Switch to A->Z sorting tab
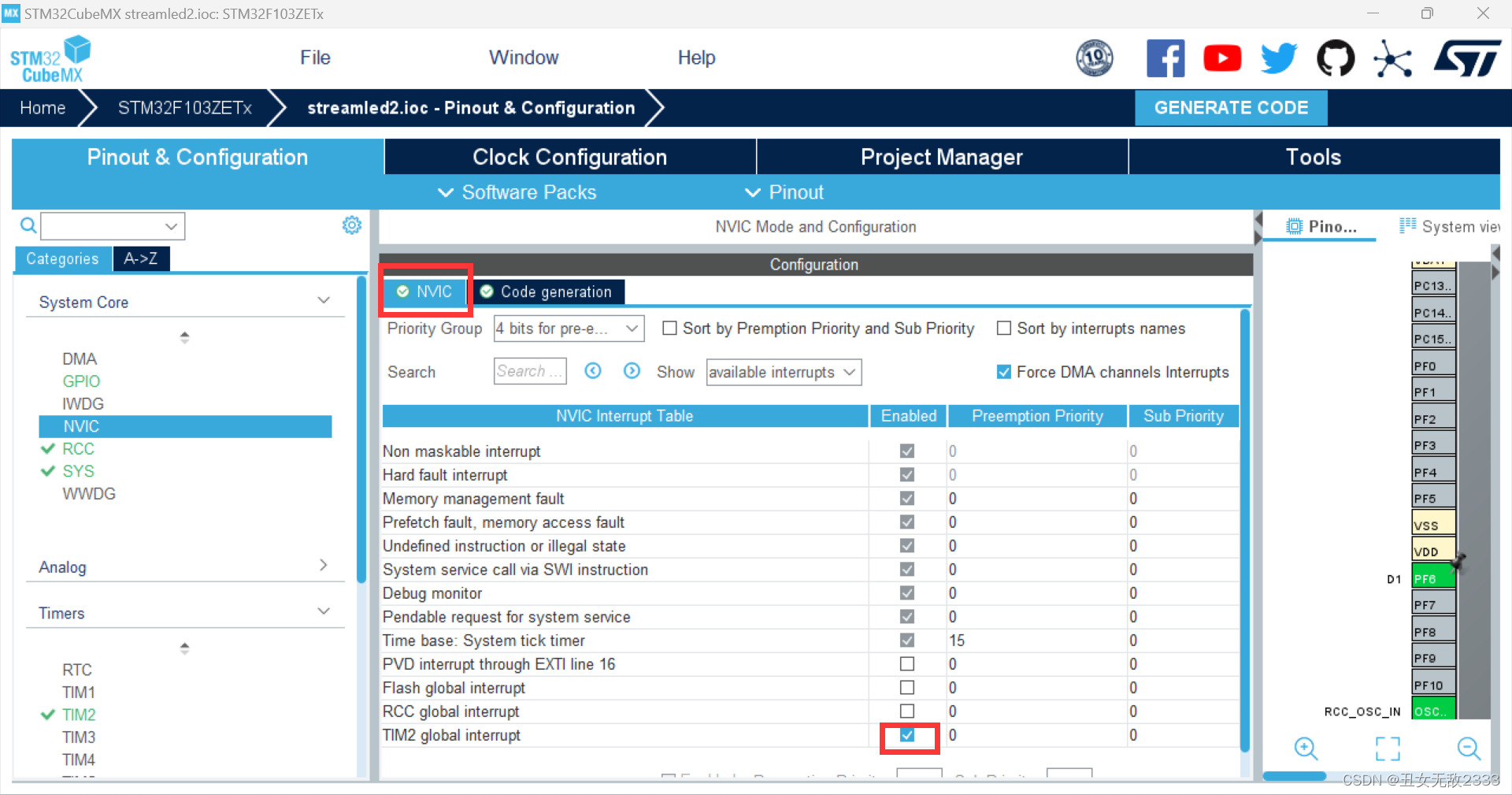 click(x=141, y=258)
